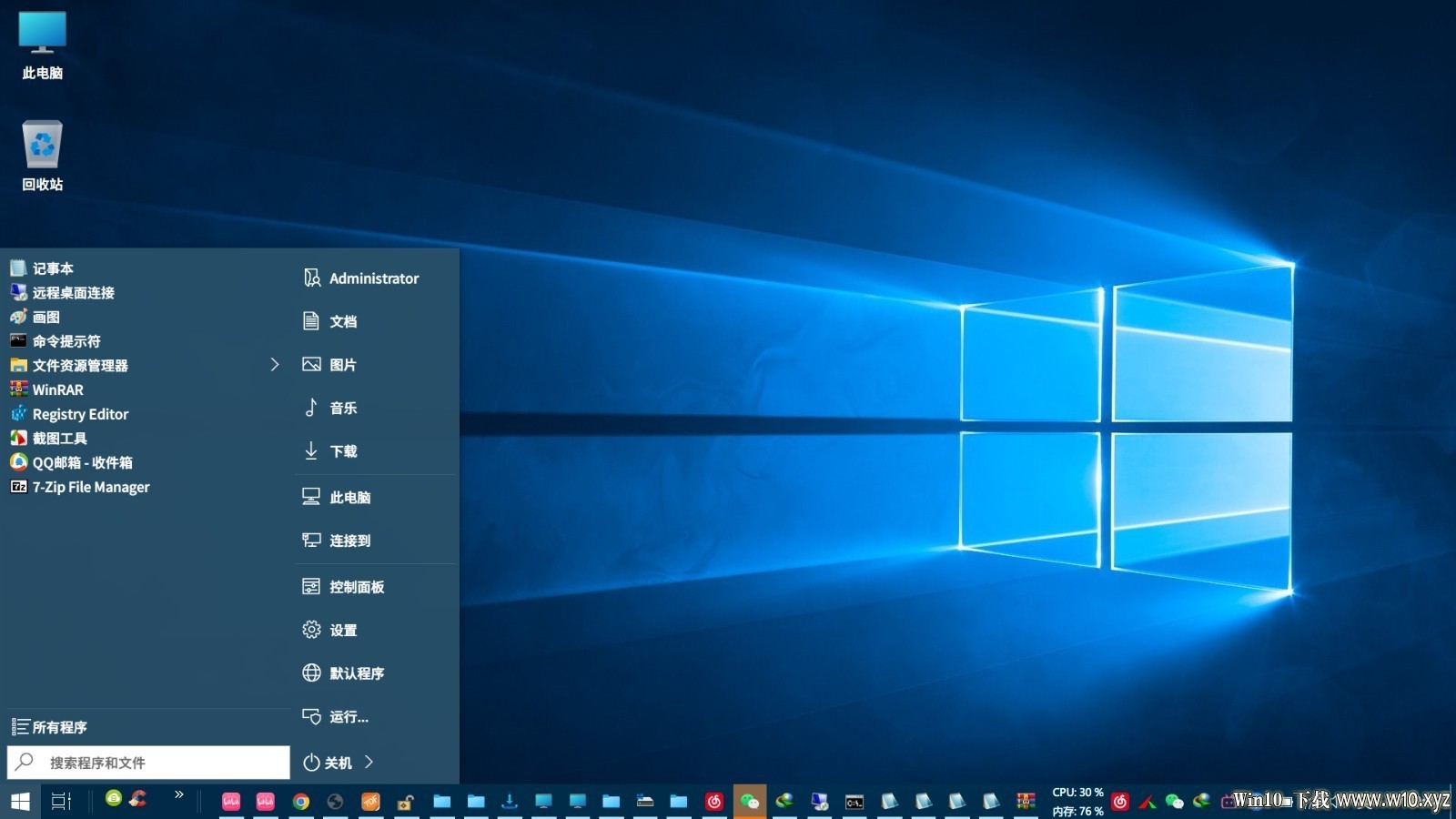Open the red triangle tray icon
This screenshot has height=819, width=1456.
pyautogui.click(x=1148, y=802)
